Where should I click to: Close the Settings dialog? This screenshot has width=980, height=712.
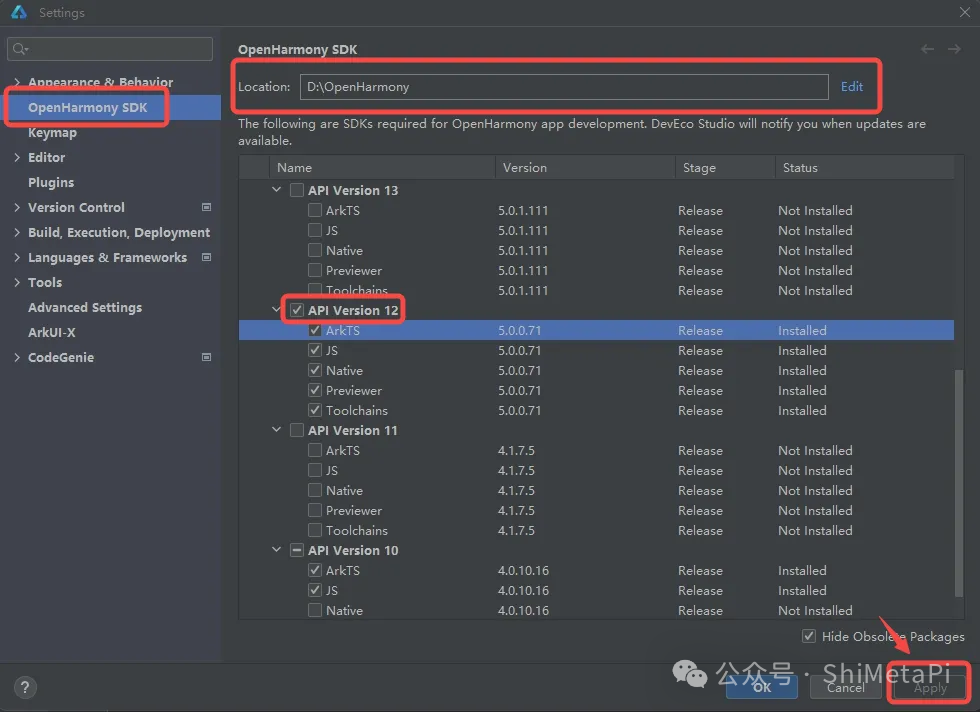pos(965,12)
